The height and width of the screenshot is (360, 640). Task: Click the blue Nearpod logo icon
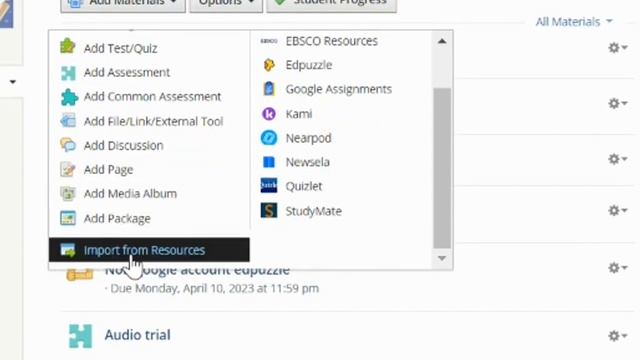269,138
